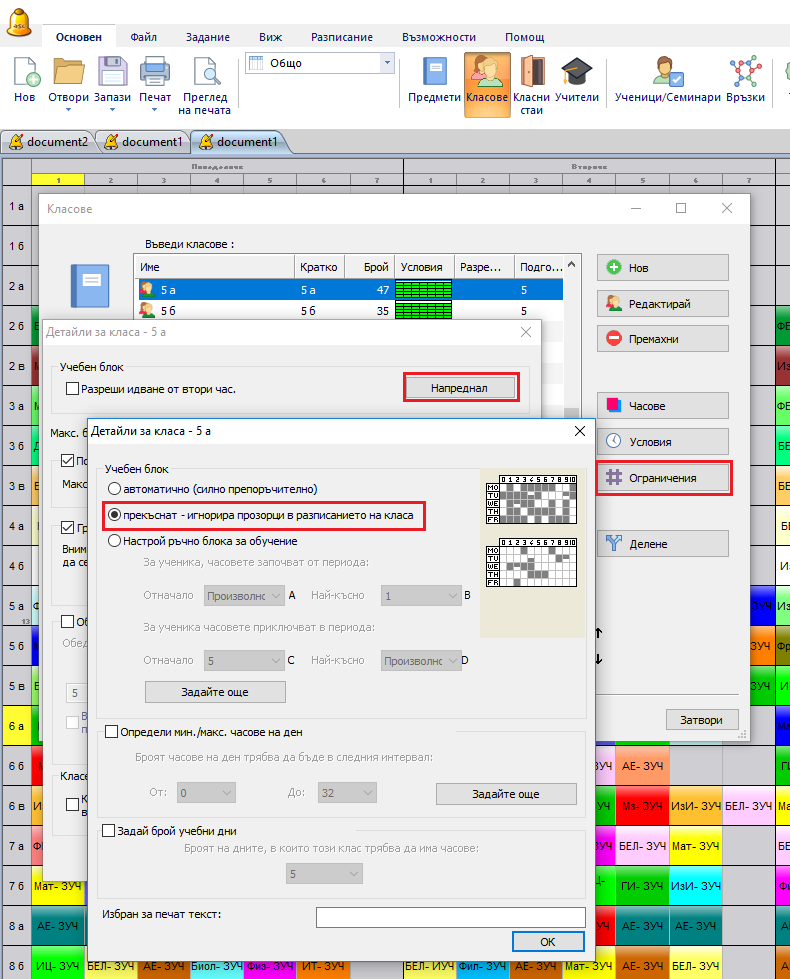Viewport: 790px width, 979px height.
Task: Click the Ограничения button
Action: coord(662,478)
